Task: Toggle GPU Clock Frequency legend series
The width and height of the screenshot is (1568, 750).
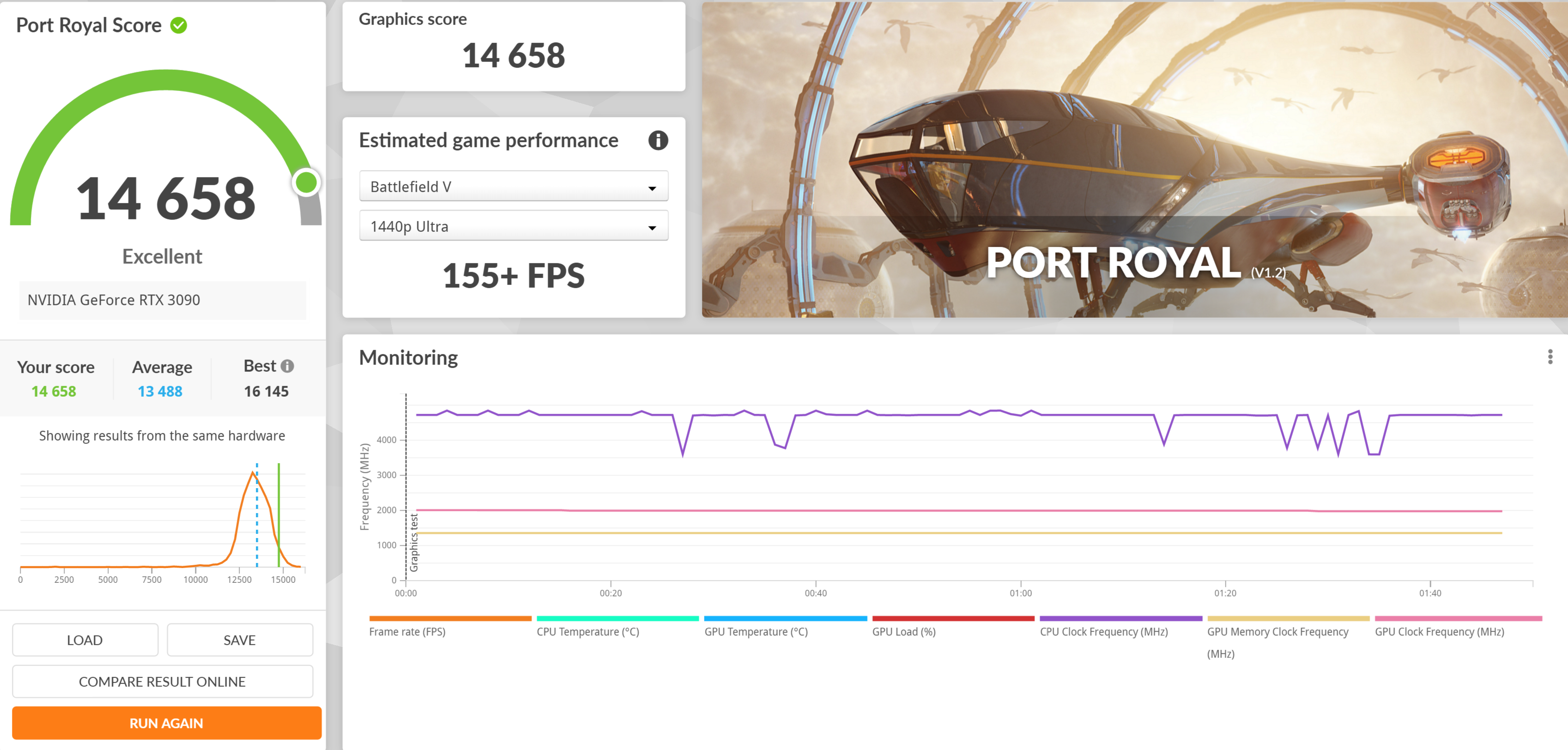Action: 1439,631
